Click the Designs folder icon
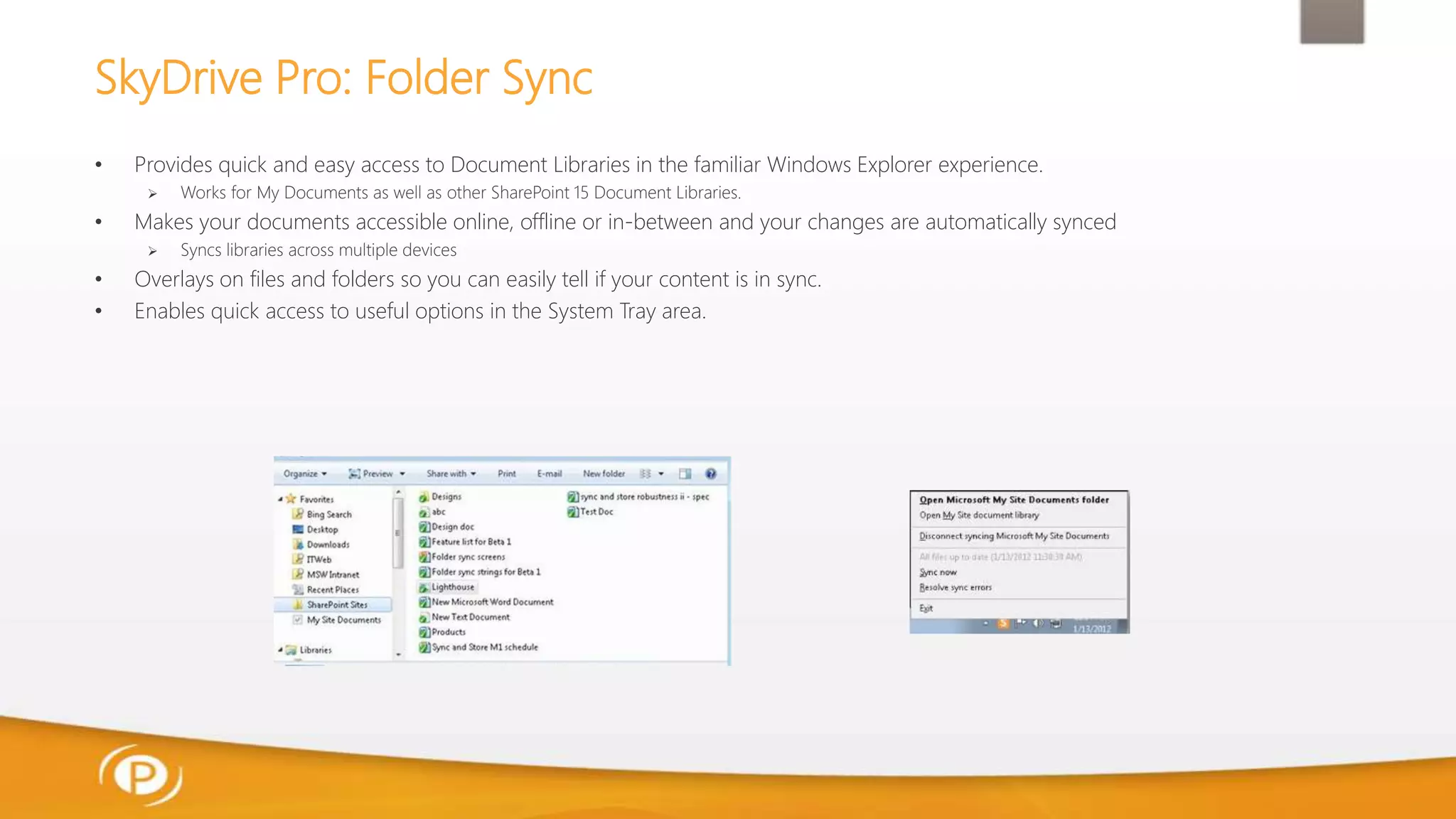The width and height of the screenshot is (1456, 819). [424, 497]
